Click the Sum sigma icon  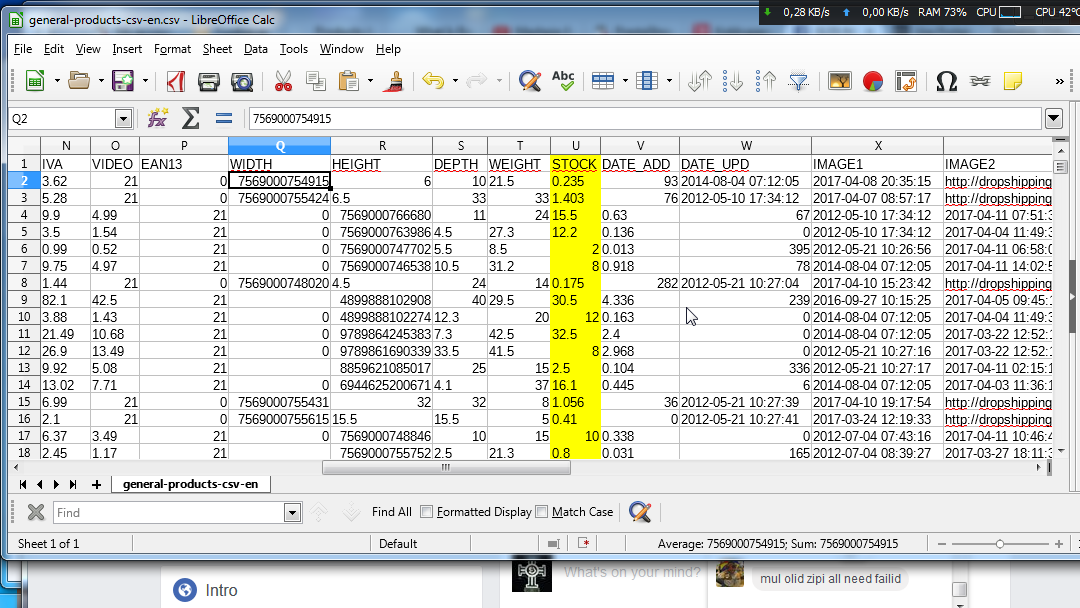[x=190, y=119]
